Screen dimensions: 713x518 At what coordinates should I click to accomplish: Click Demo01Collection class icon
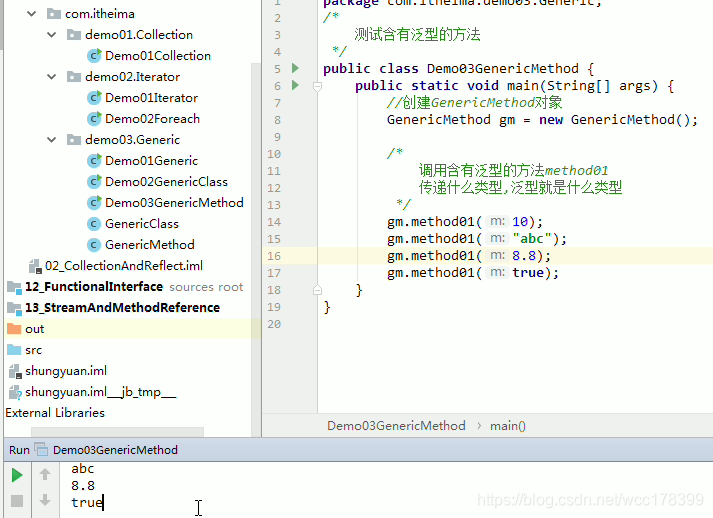click(x=94, y=55)
